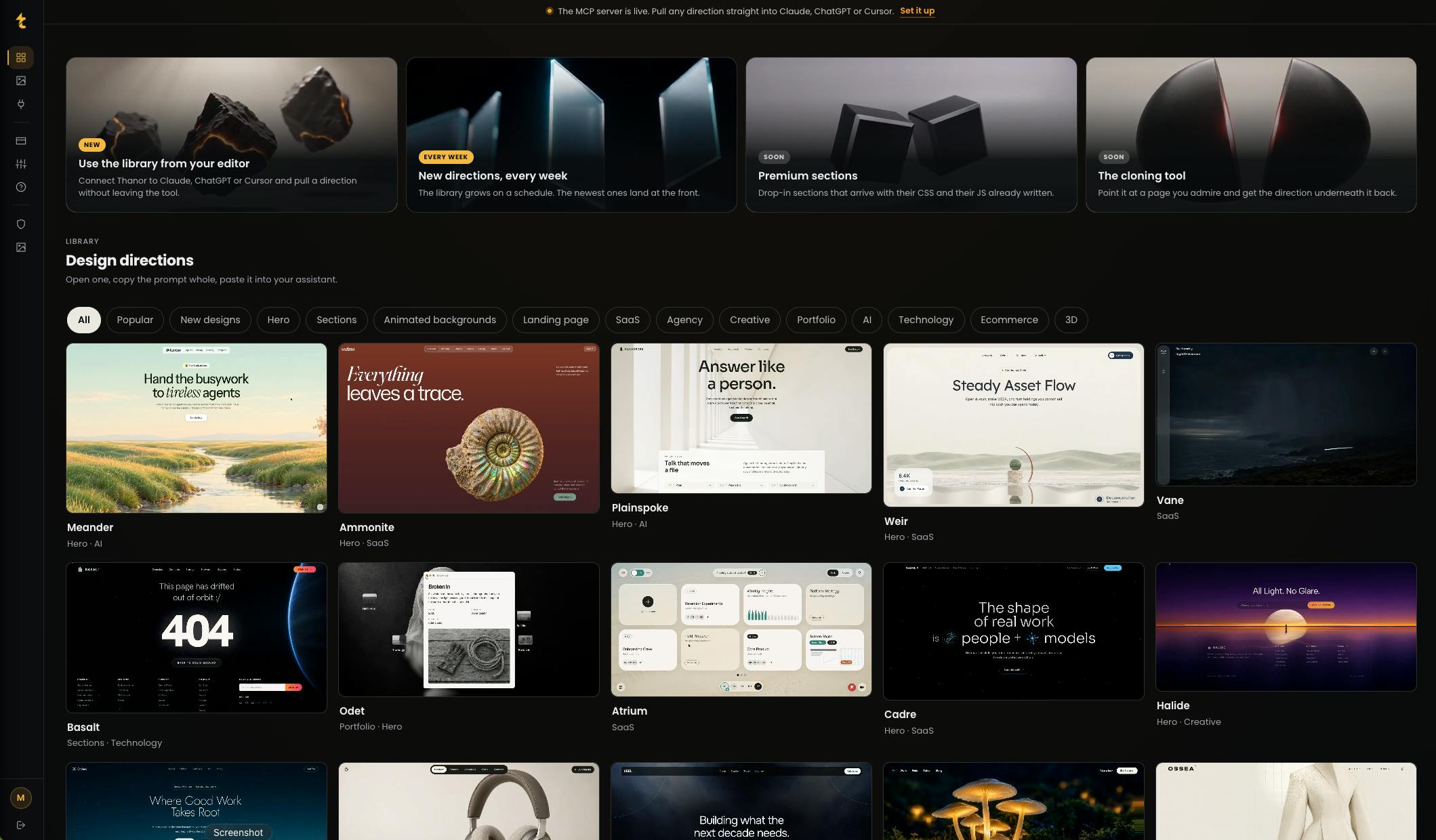Open the Ammonite fossil thumbnail
This screenshot has height=840, width=1436.
click(469, 428)
